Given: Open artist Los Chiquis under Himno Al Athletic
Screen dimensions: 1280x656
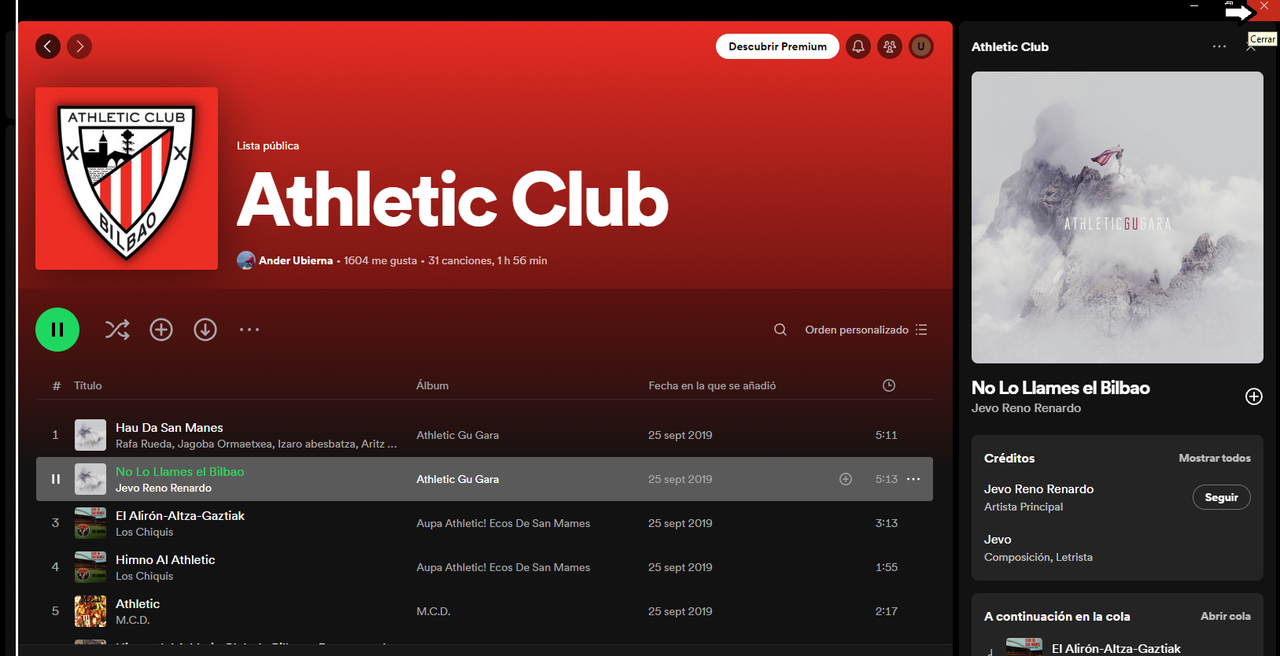Looking at the screenshot, I should 144,576.
